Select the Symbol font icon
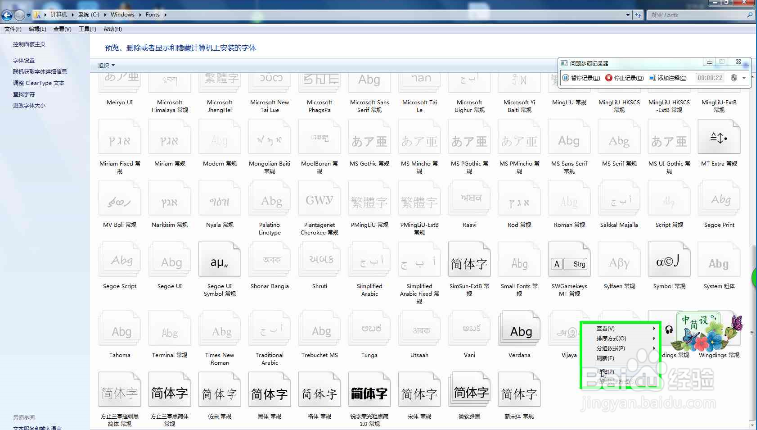Viewport: 757px width, 430px height. [x=669, y=261]
